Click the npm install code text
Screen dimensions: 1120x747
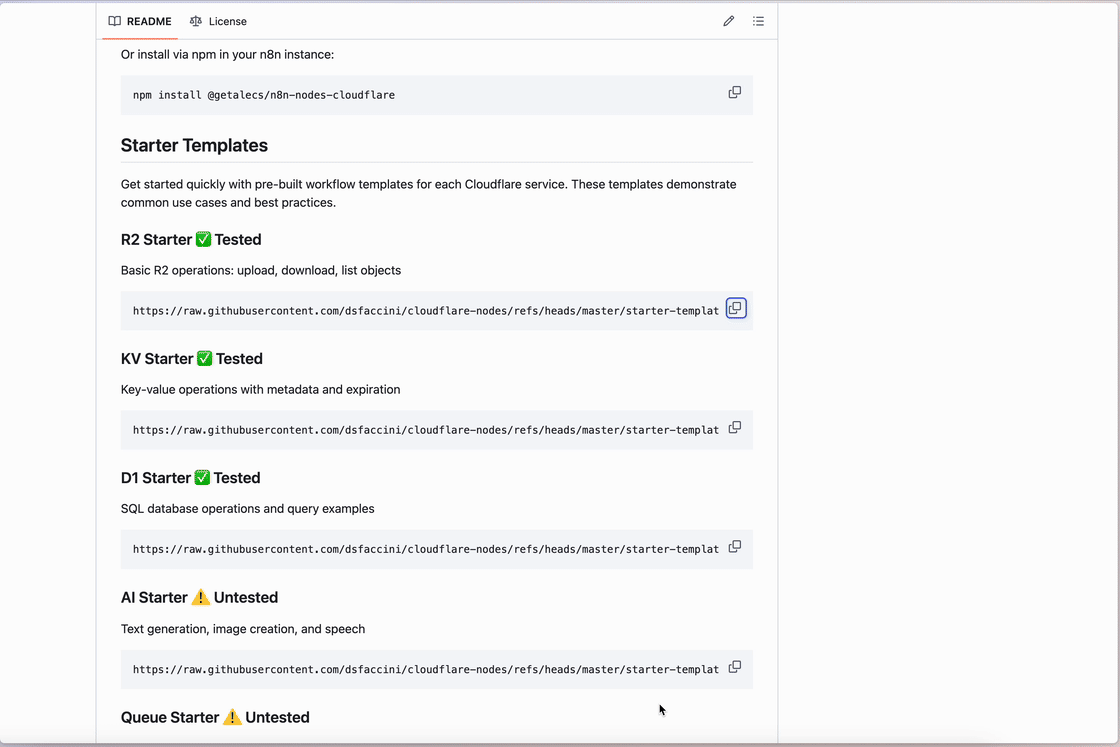[x=264, y=95]
